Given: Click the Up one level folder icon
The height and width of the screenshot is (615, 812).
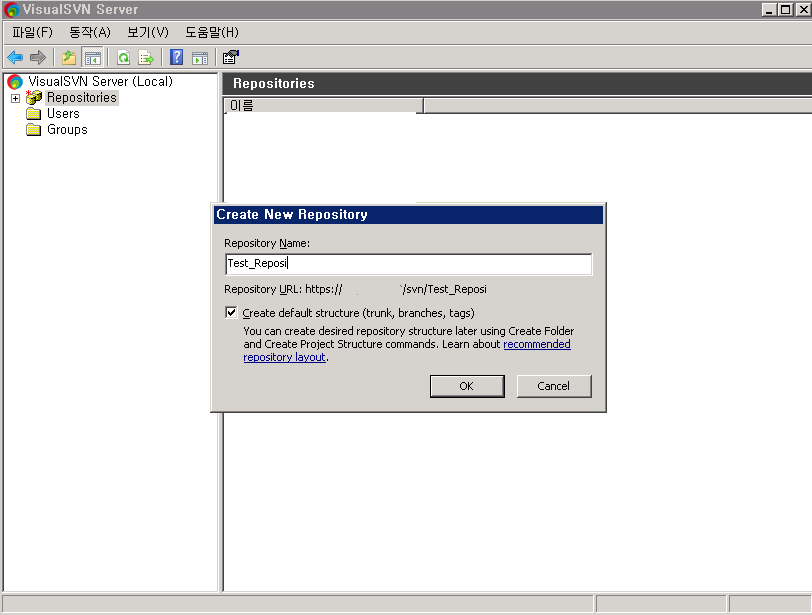Looking at the screenshot, I should click(69, 57).
